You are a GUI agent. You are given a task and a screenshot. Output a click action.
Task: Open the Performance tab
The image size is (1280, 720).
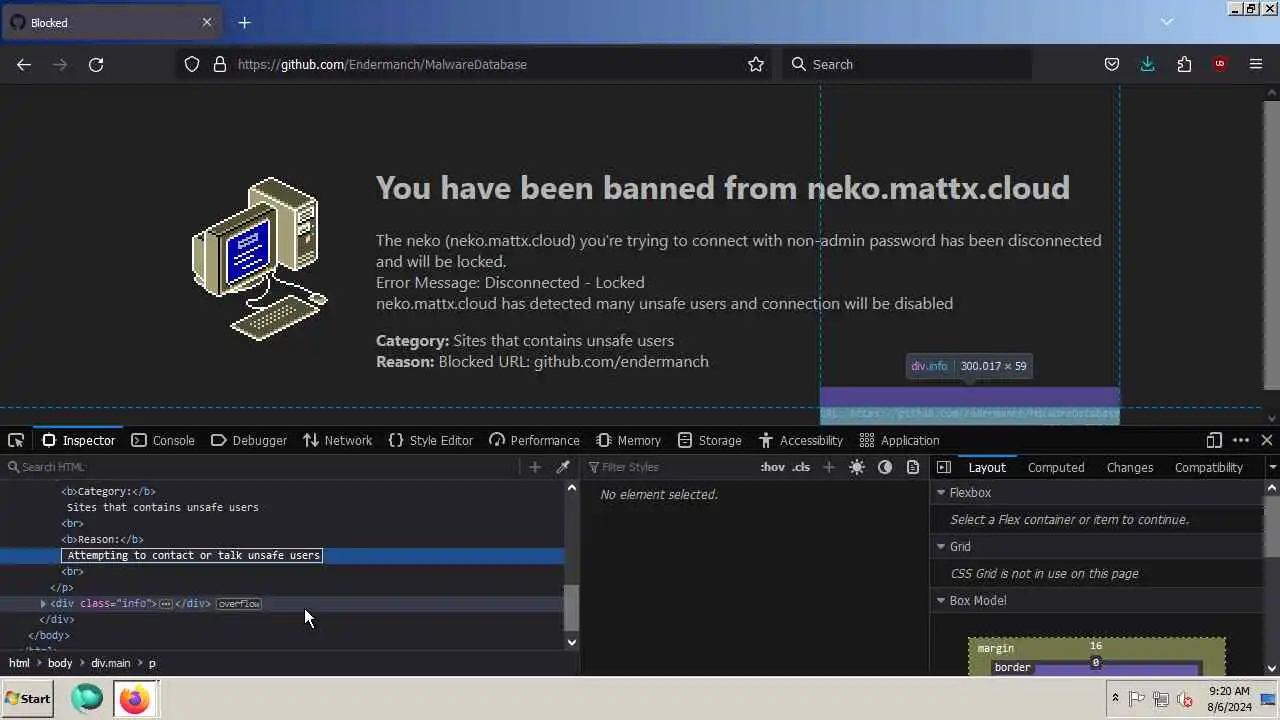[534, 440]
